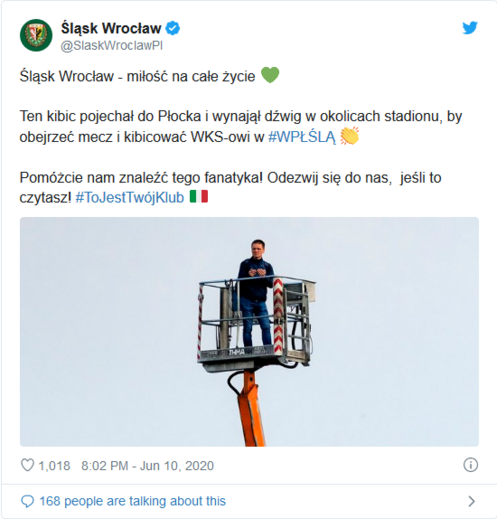The height and width of the screenshot is (519, 497).
Task: Click the blue verified badge
Action: click(x=173, y=28)
